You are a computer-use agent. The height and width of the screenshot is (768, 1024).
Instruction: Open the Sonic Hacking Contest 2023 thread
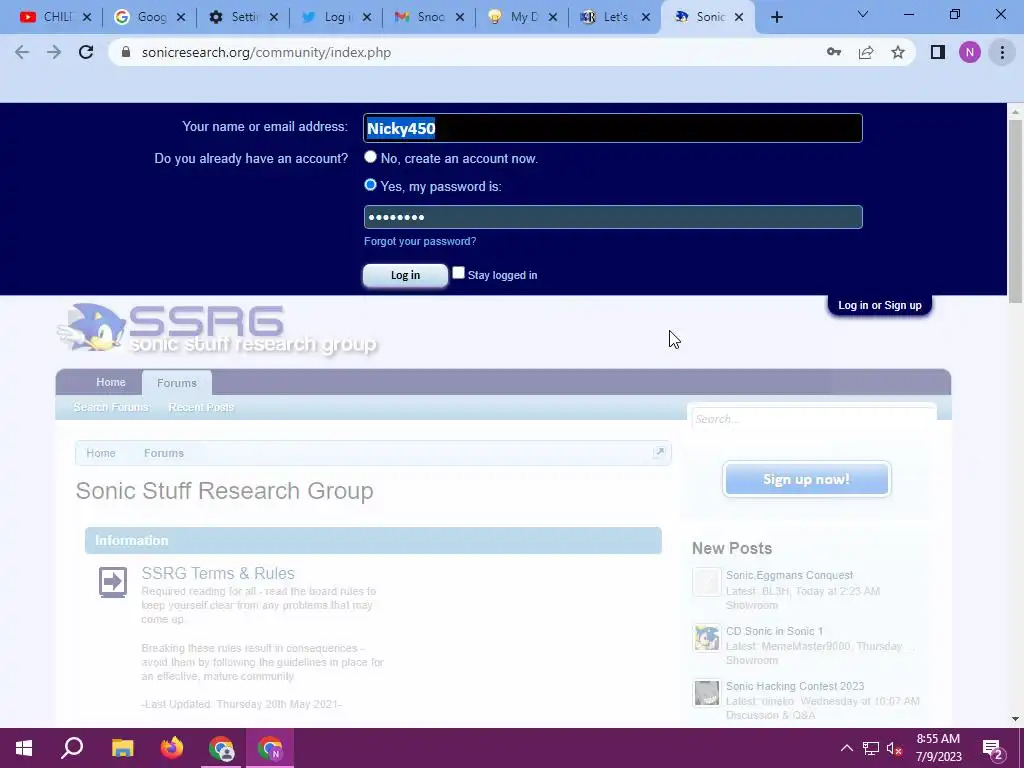coord(795,686)
